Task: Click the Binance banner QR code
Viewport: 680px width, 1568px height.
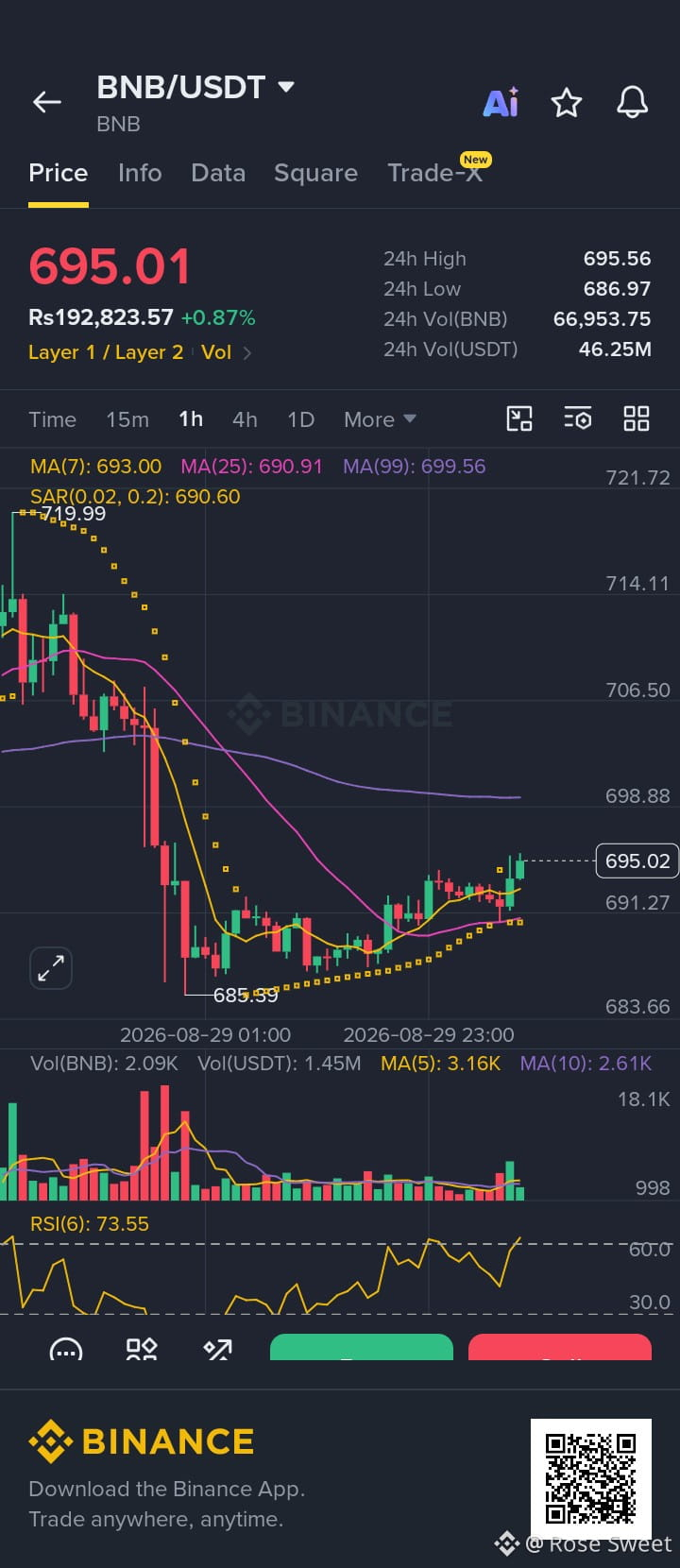Action: 591,1479
